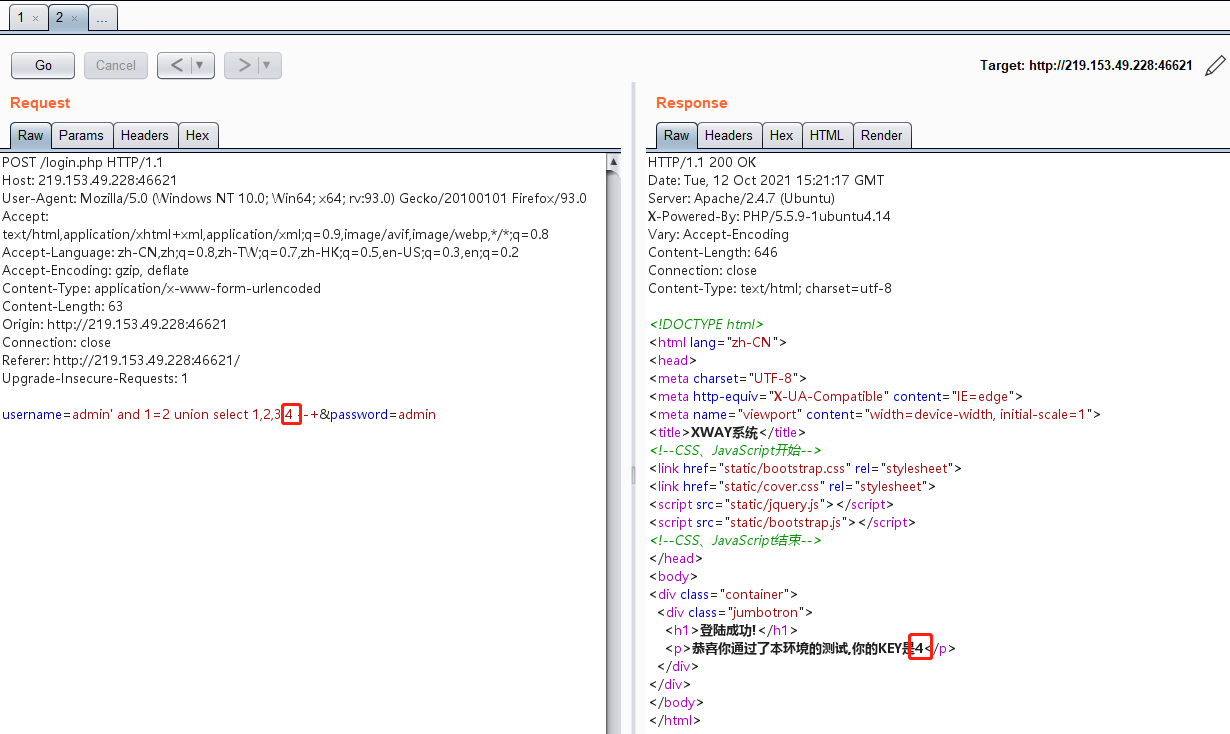Go forward to next request
The width and height of the screenshot is (1230, 734).
point(243,65)
